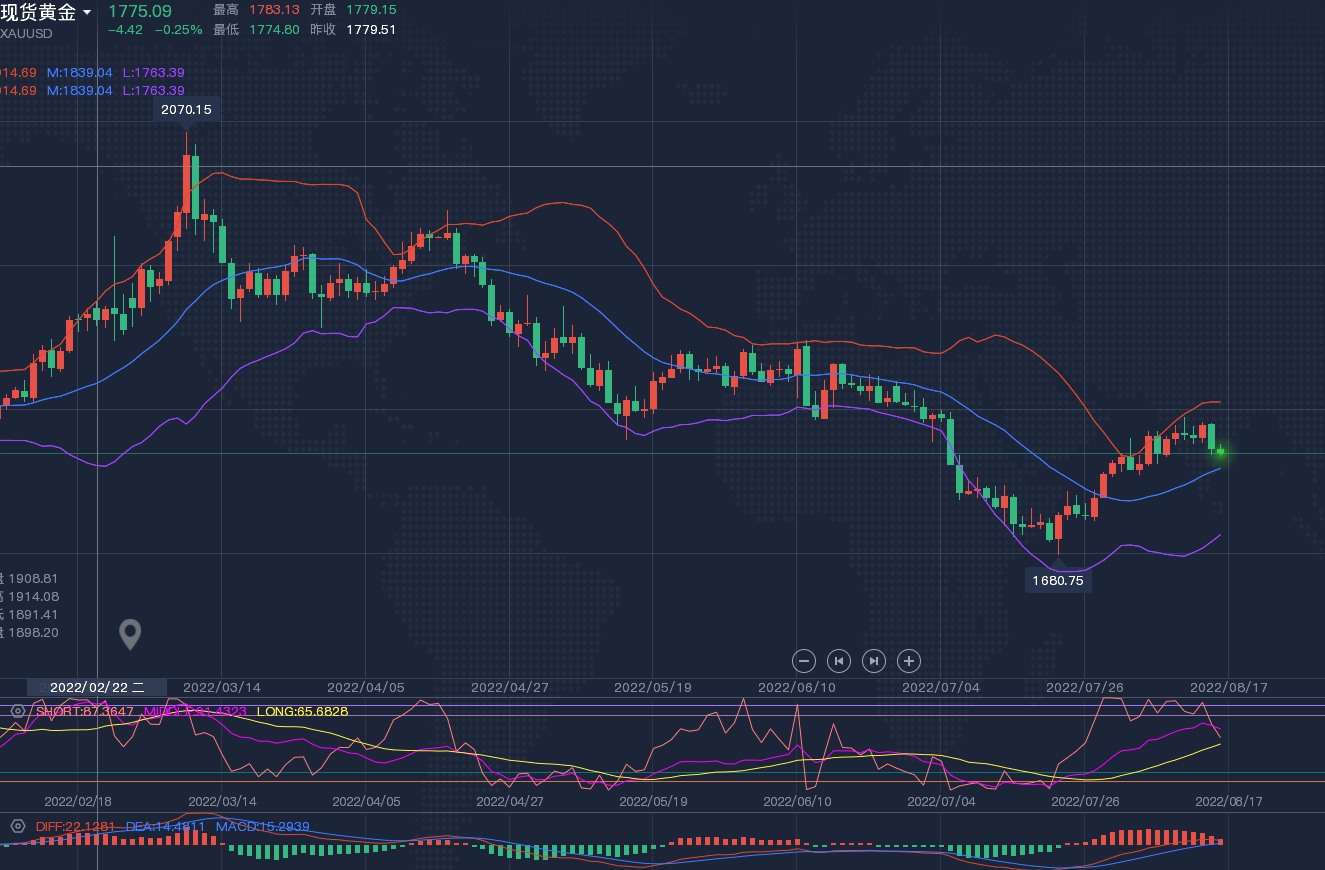Image resolution: width=1325 pixels, height=870 pixels.
Task: Click the blue M:1839.04 Bollinger label
Action: click(79, 72)
